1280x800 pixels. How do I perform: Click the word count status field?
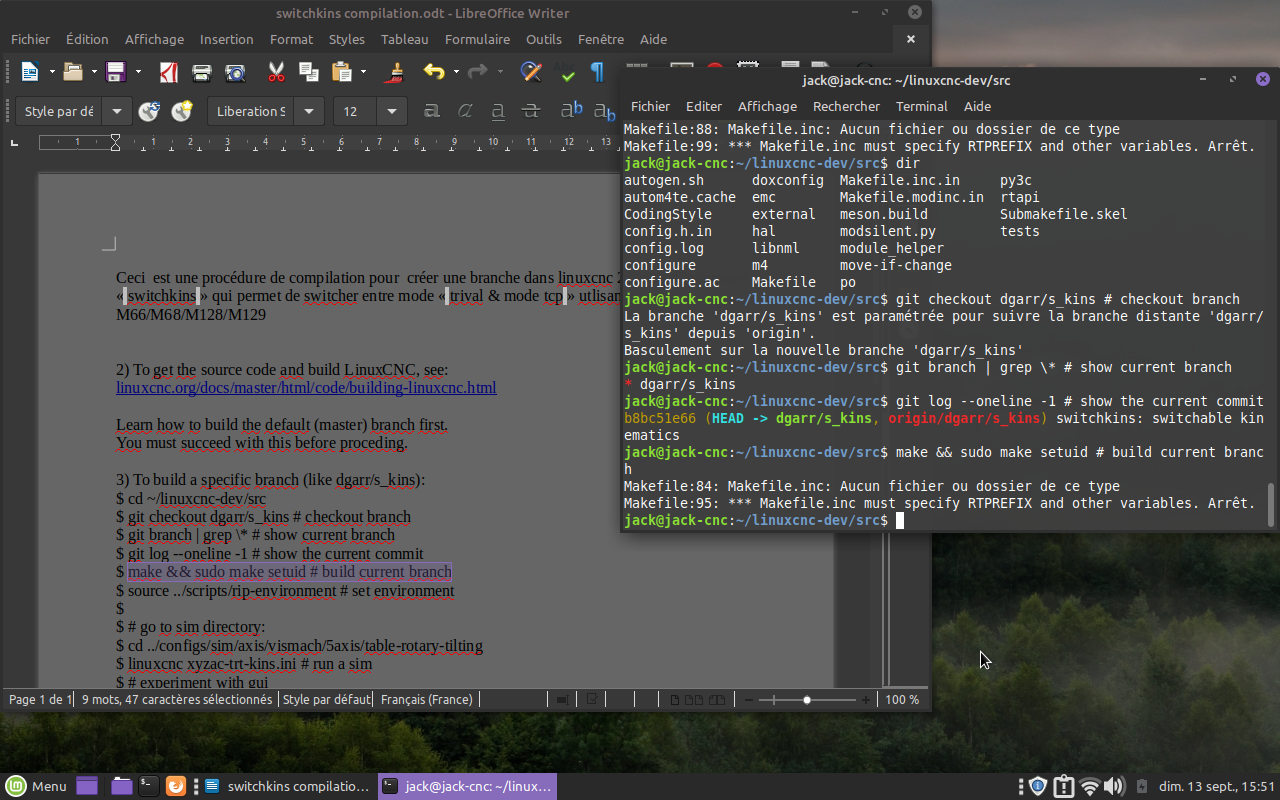coord(177,699)
